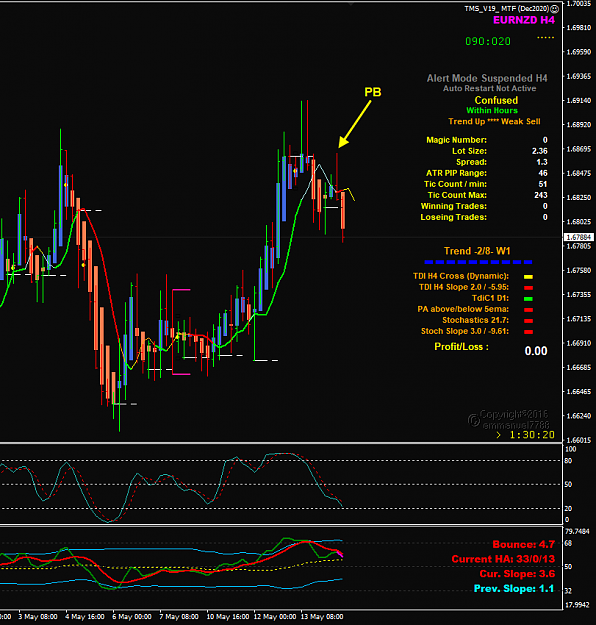Click the Lot Size value 2.36
Image resolution: width=596 pixels, height=625 pixels.
click(x=539, y=151)
